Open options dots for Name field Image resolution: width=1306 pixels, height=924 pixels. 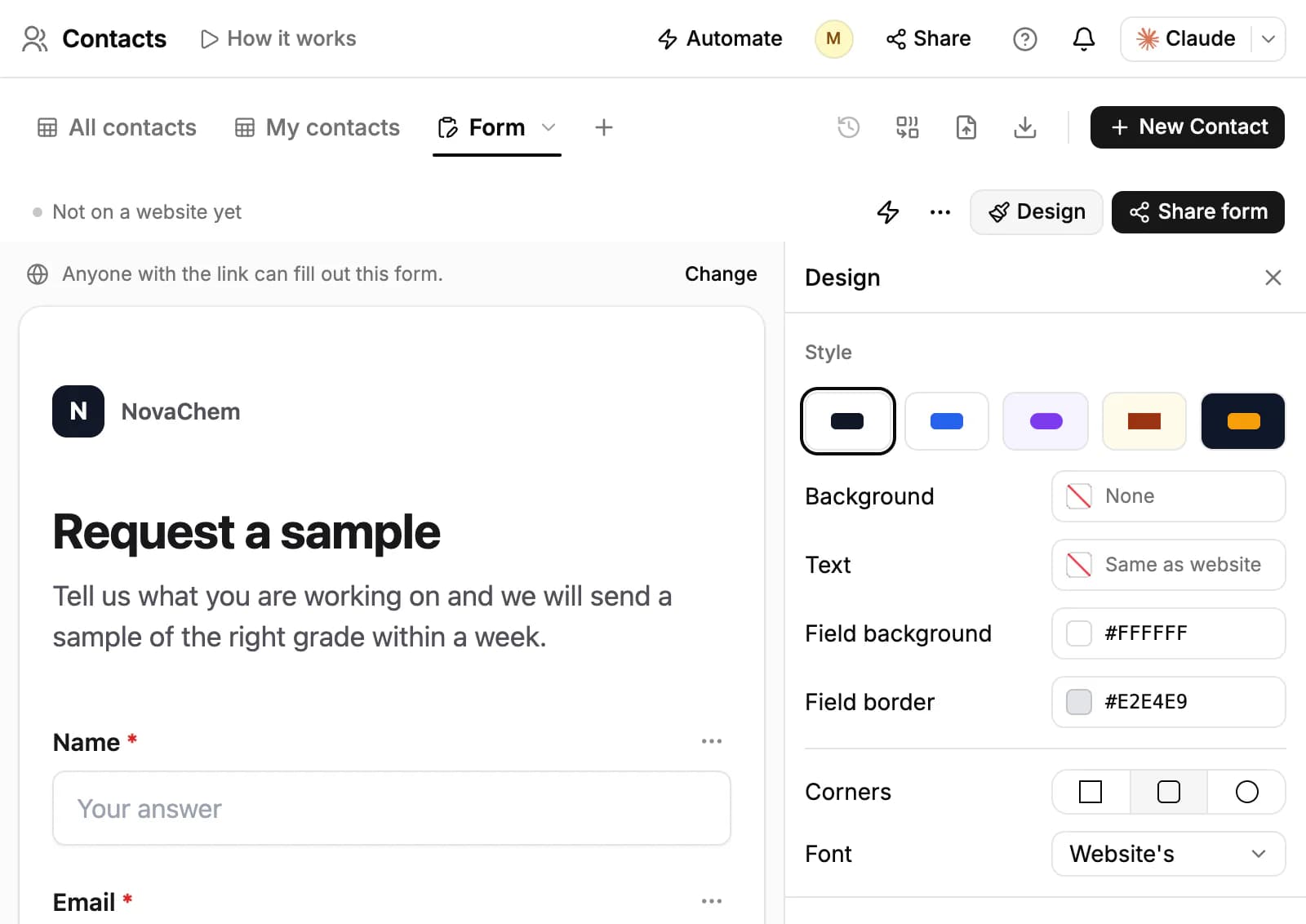click(711, 741)
